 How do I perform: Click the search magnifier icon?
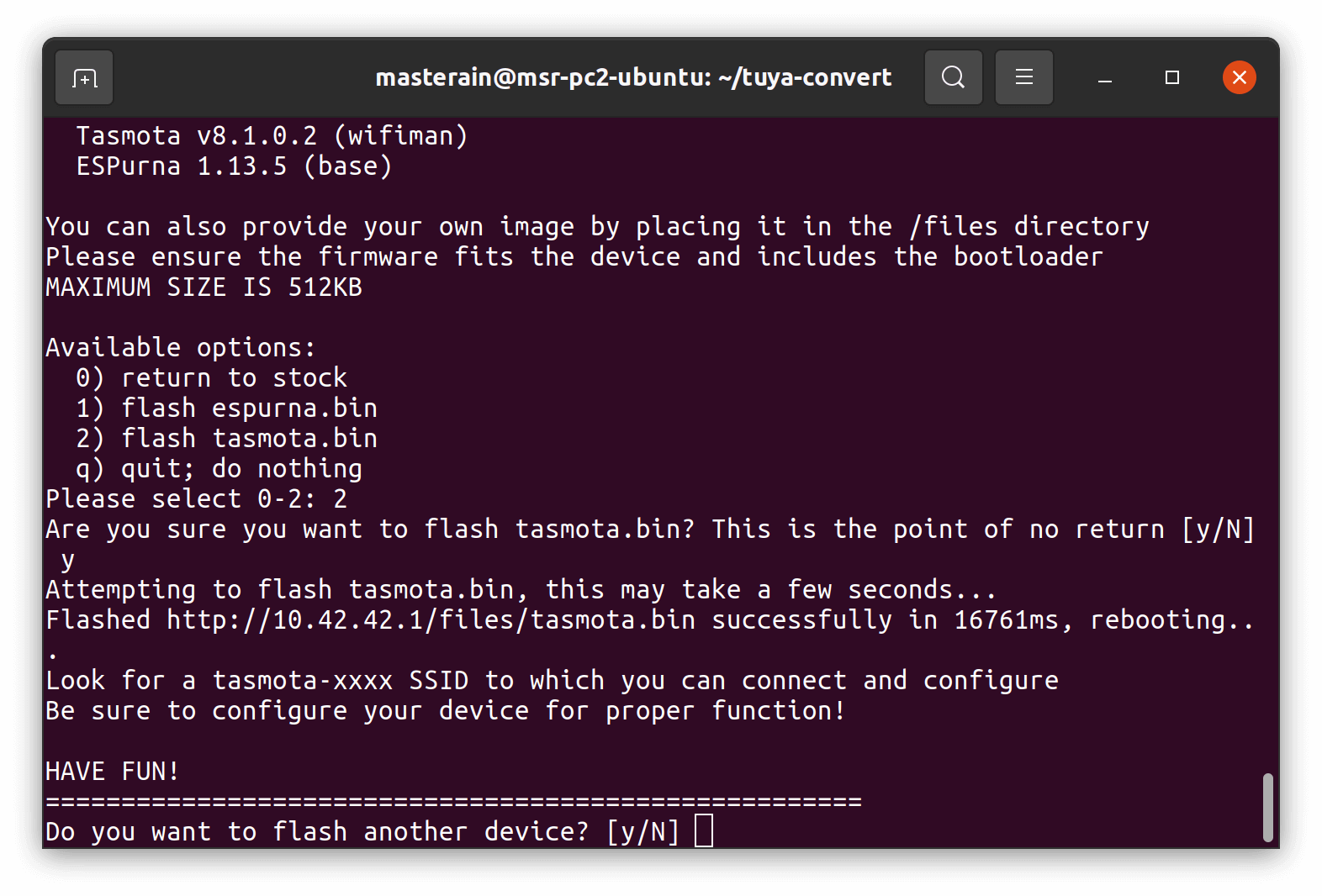(x=953, y=78)
